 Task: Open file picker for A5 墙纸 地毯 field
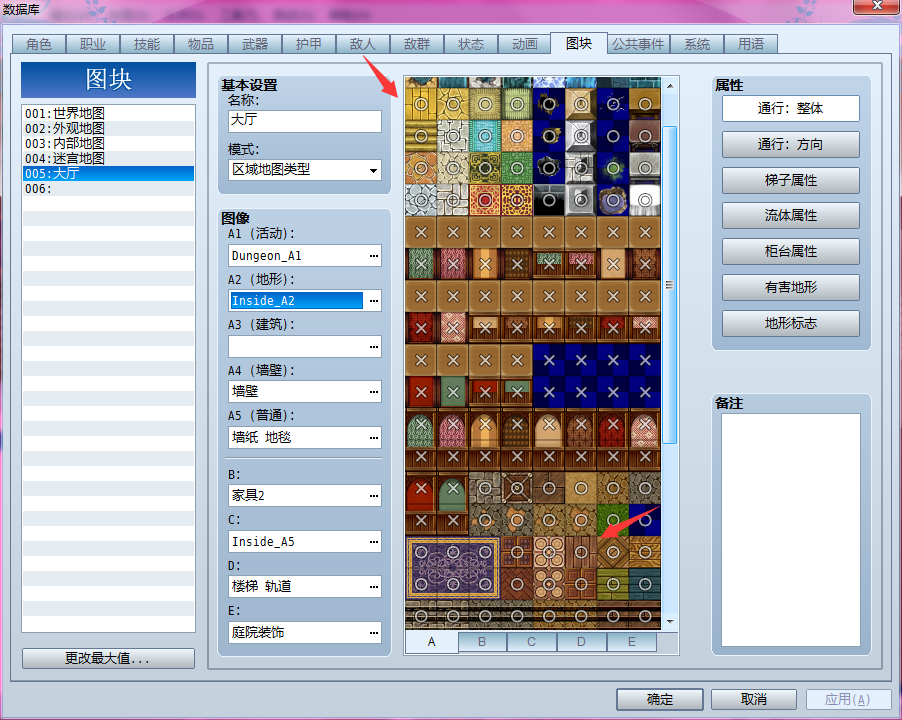pyautogui.click(x=374, y=438)
